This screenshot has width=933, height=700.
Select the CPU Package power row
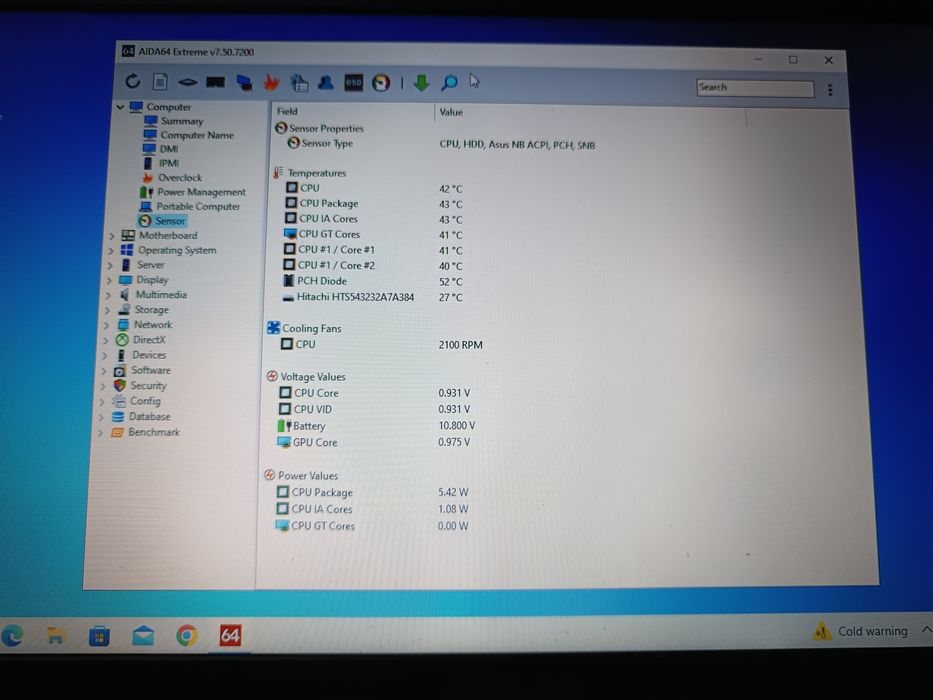pos(372,492)
